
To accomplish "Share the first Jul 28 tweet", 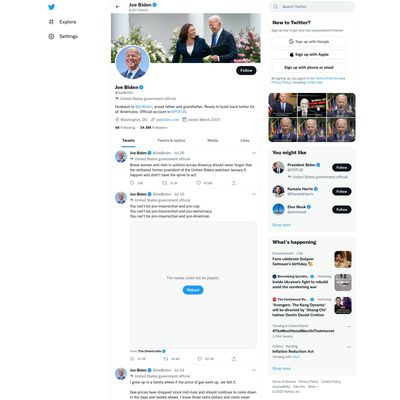I will coord(234,183).
